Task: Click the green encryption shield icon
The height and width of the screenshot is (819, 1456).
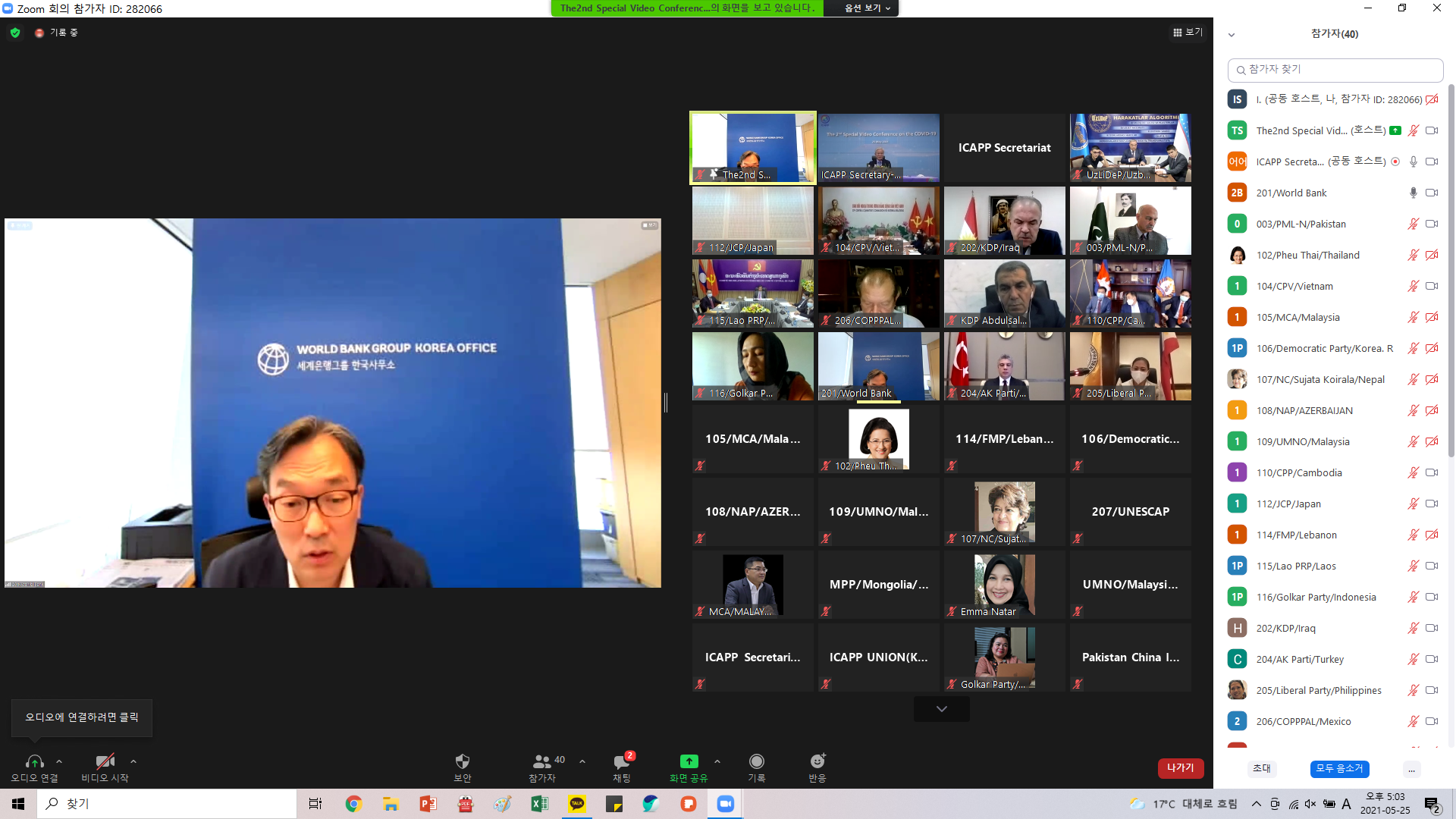Action: click(15, 33)
